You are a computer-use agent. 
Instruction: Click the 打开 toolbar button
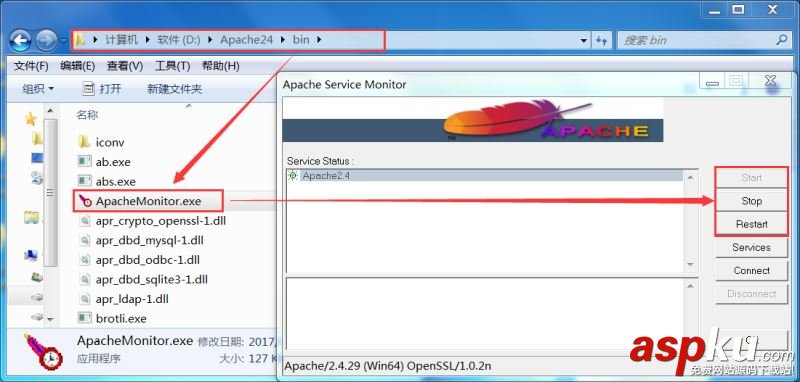click(102, 89)
